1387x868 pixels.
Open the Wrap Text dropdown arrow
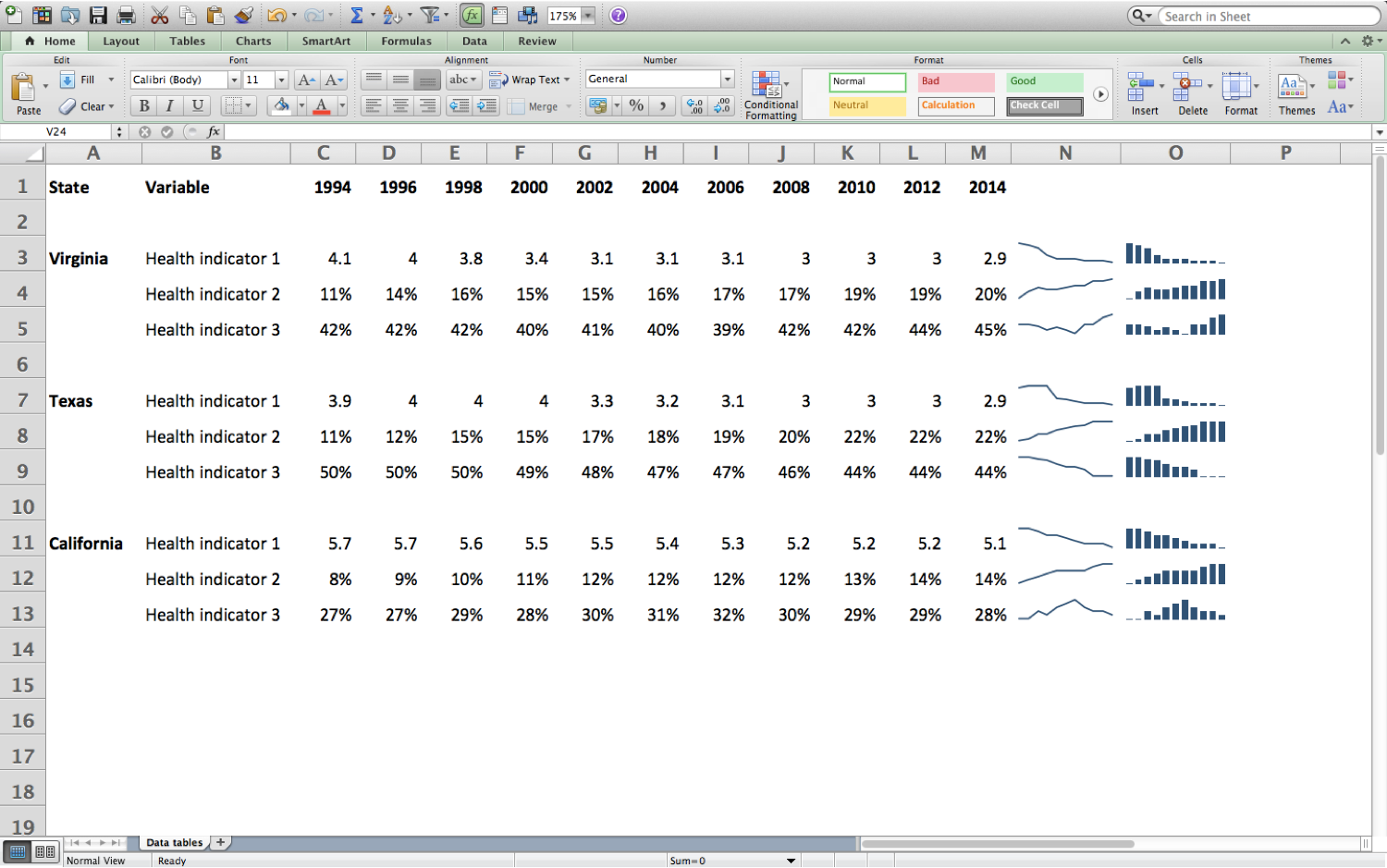pyautogui.click(x=567, y=80)
